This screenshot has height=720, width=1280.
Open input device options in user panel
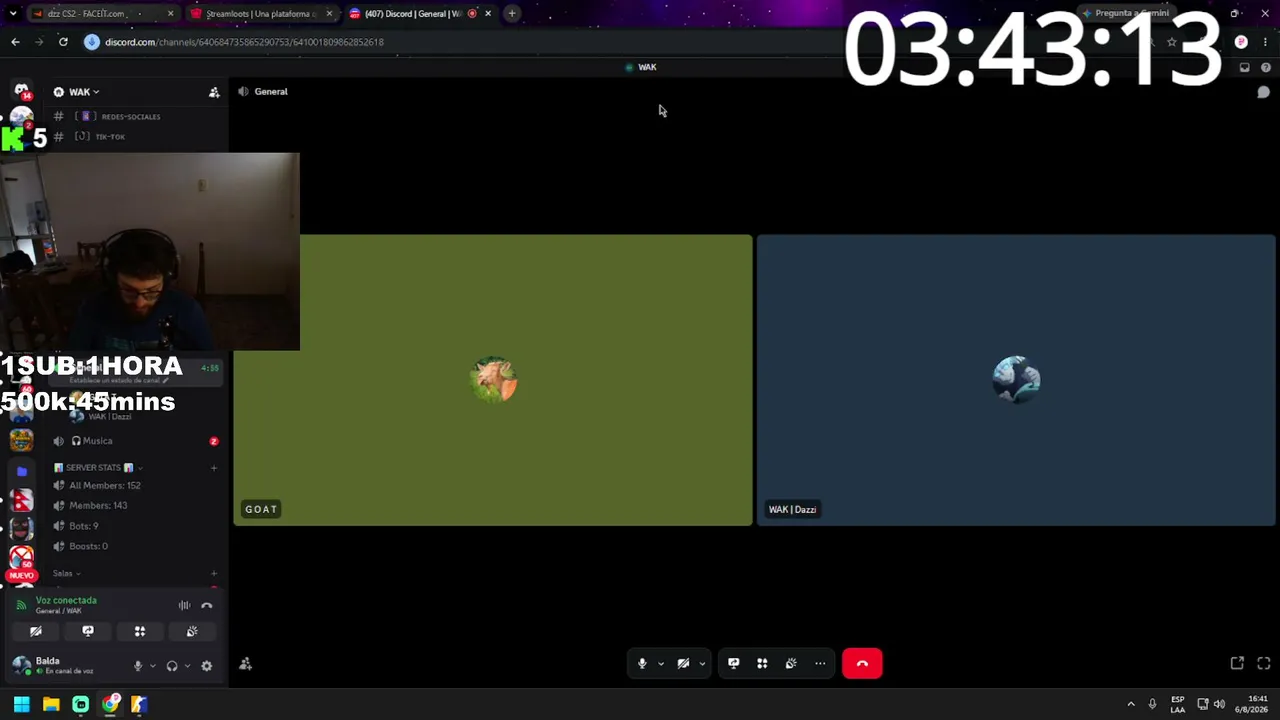[x=153, y=666]
